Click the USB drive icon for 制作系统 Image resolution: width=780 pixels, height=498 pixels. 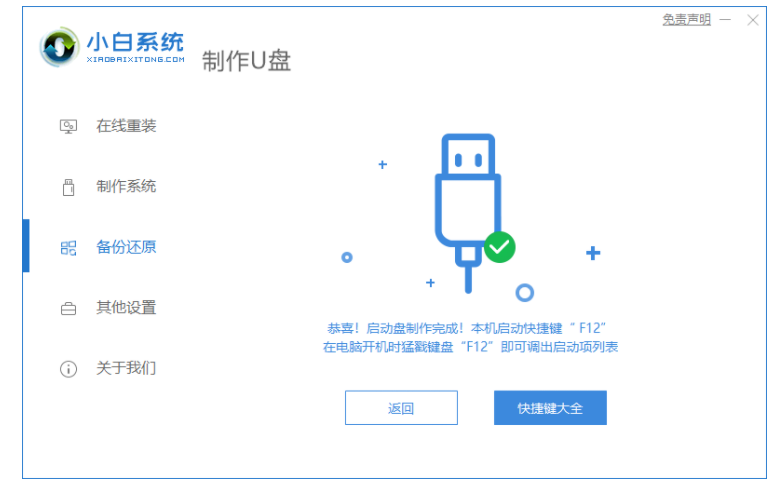(x=69, y=187)
